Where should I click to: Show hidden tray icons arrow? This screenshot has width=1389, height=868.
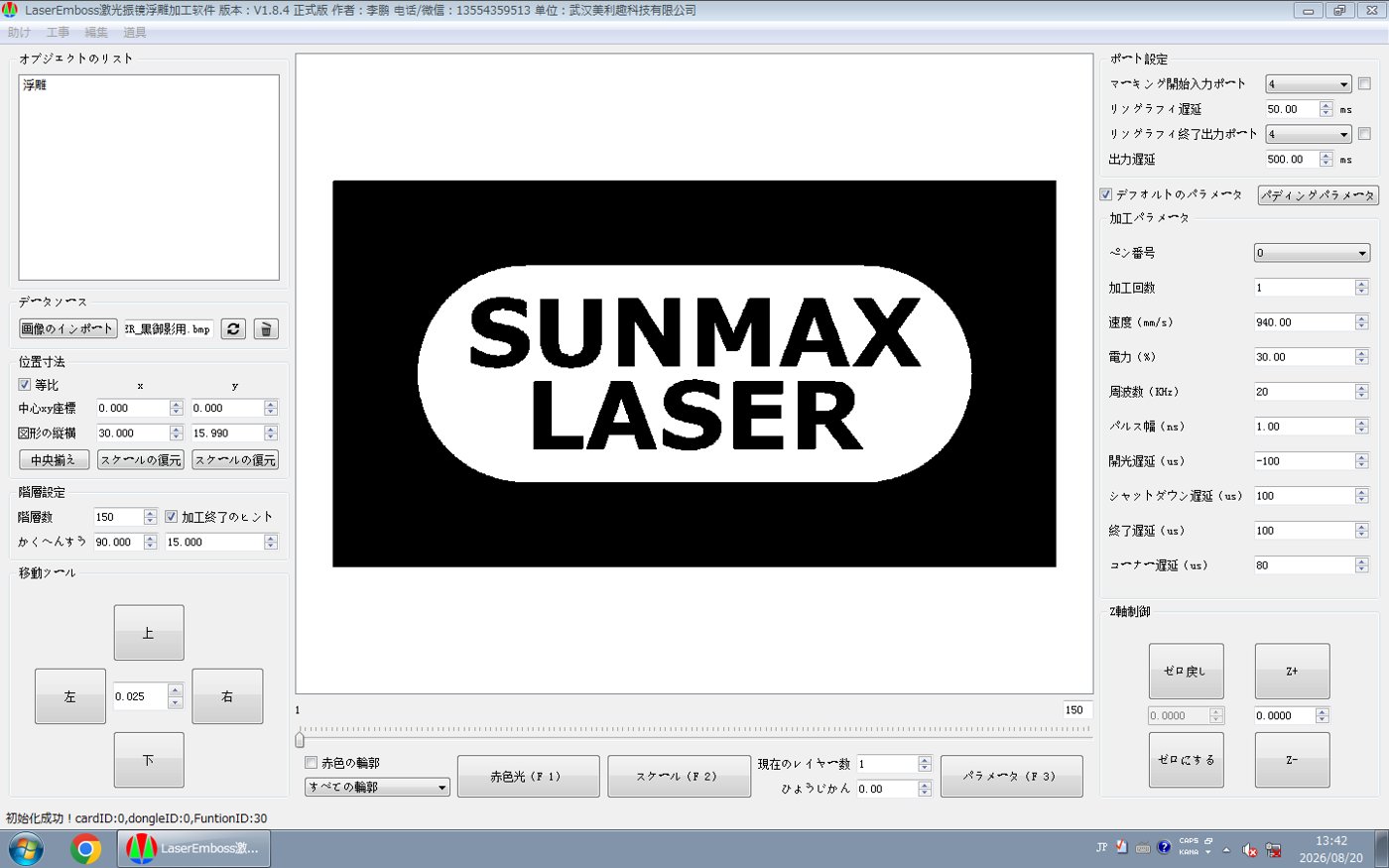(x=1226, y=850)
